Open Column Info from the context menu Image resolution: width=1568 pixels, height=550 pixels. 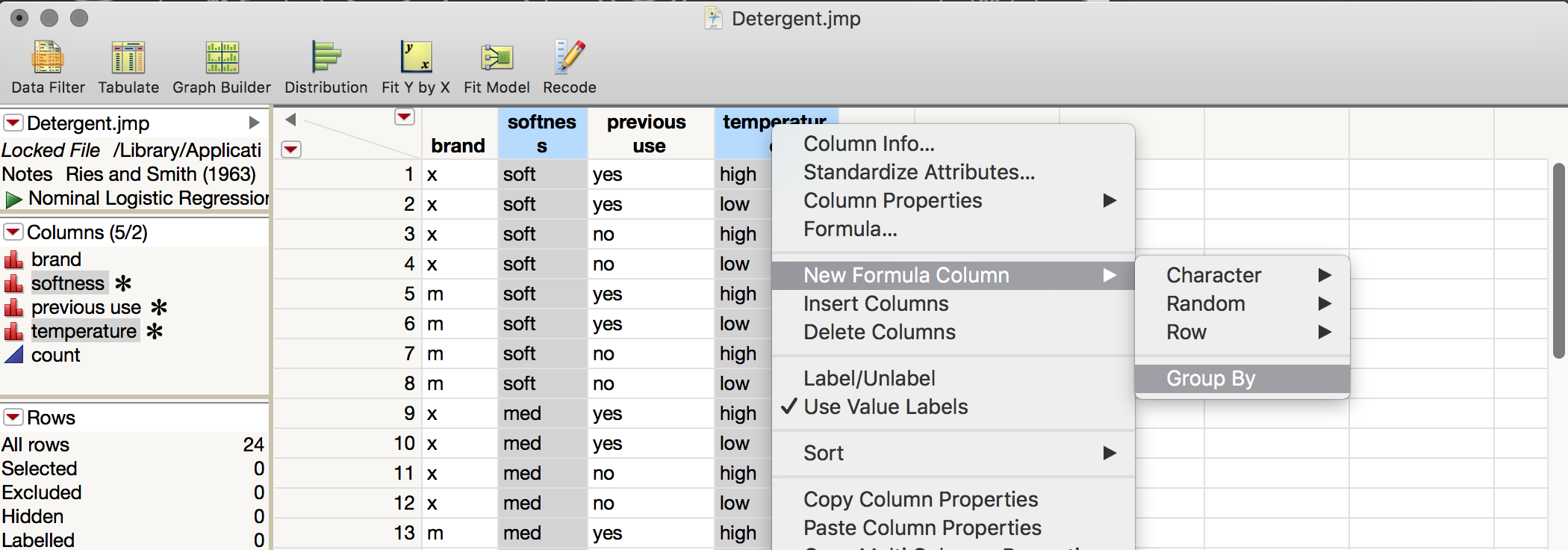(868, 143)
